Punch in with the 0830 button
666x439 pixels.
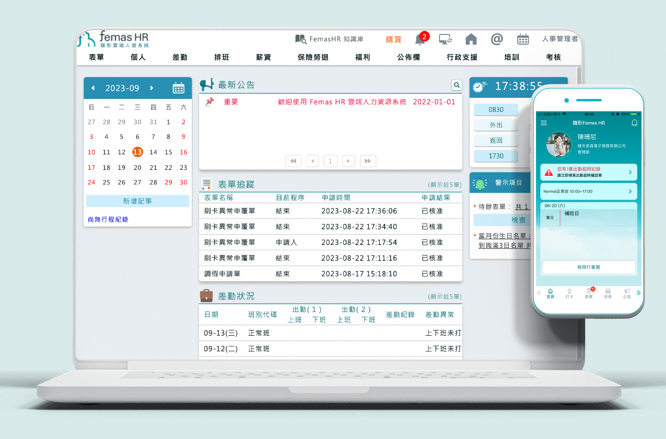[496, 110]
